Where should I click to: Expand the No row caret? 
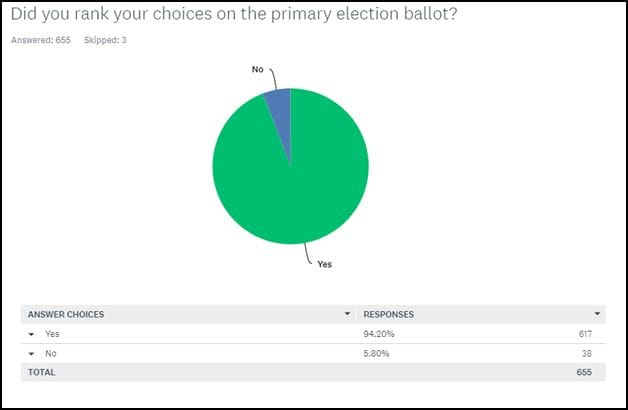[31, 354]
